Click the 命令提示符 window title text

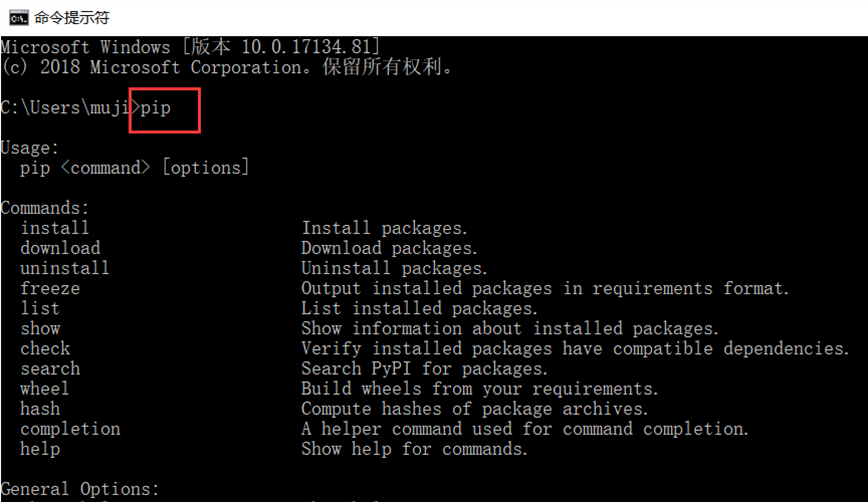pyautogui.click(x=72, y=17)
